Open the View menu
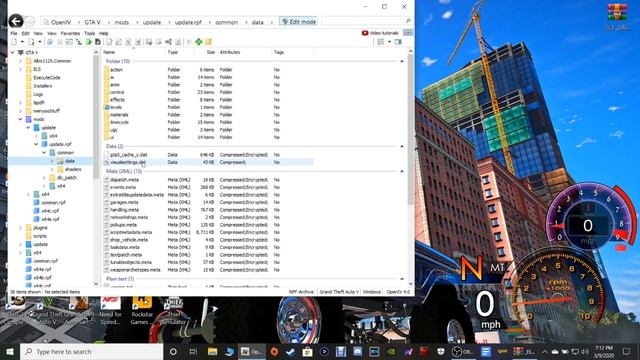 click(x=52, y=33)
